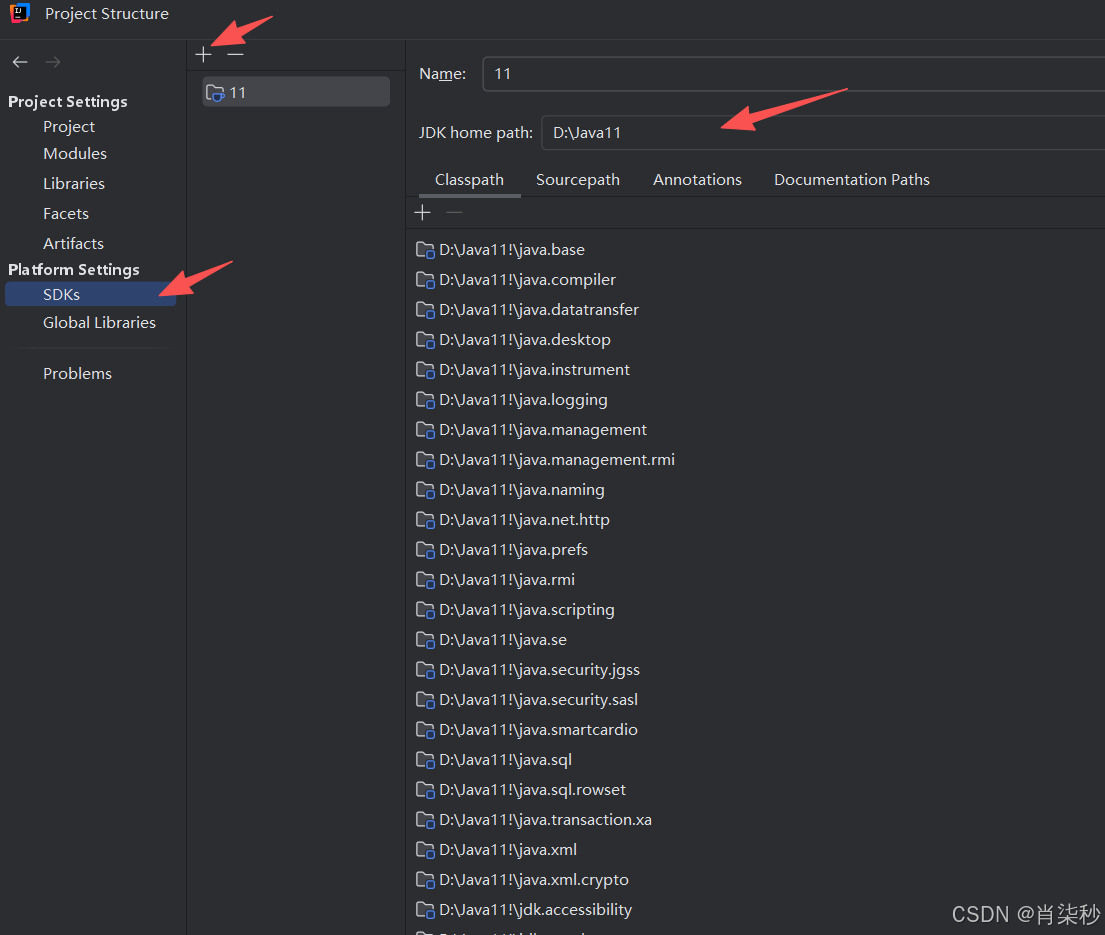Select the java.sql.rowset classpath entry

tap(532, 789)
